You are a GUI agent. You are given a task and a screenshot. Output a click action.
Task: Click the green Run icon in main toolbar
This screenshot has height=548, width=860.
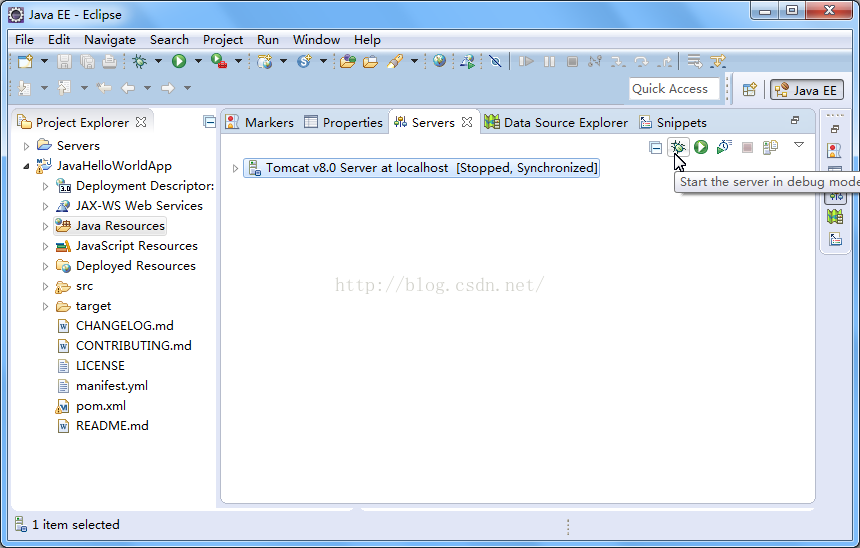tap(179, 61)
